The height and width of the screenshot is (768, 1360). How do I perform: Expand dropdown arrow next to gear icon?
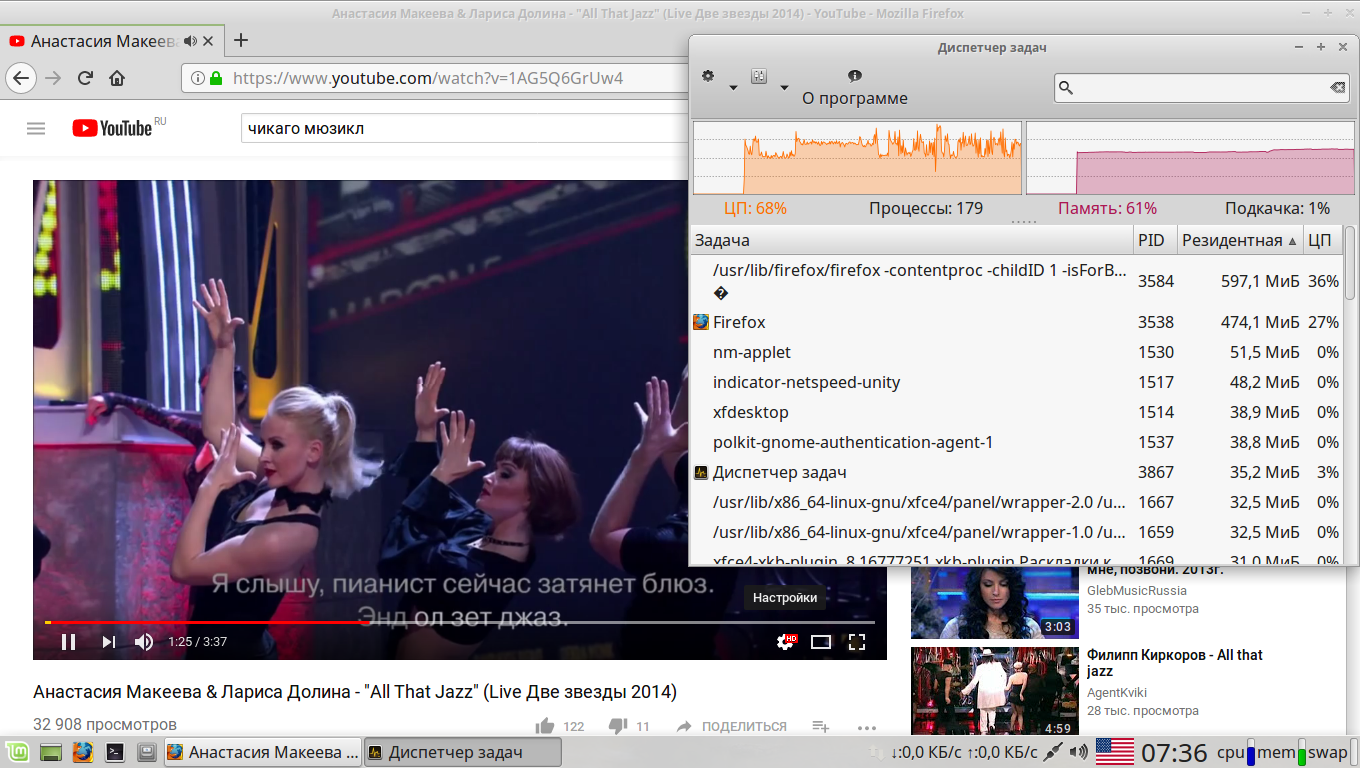pos(733,88)
